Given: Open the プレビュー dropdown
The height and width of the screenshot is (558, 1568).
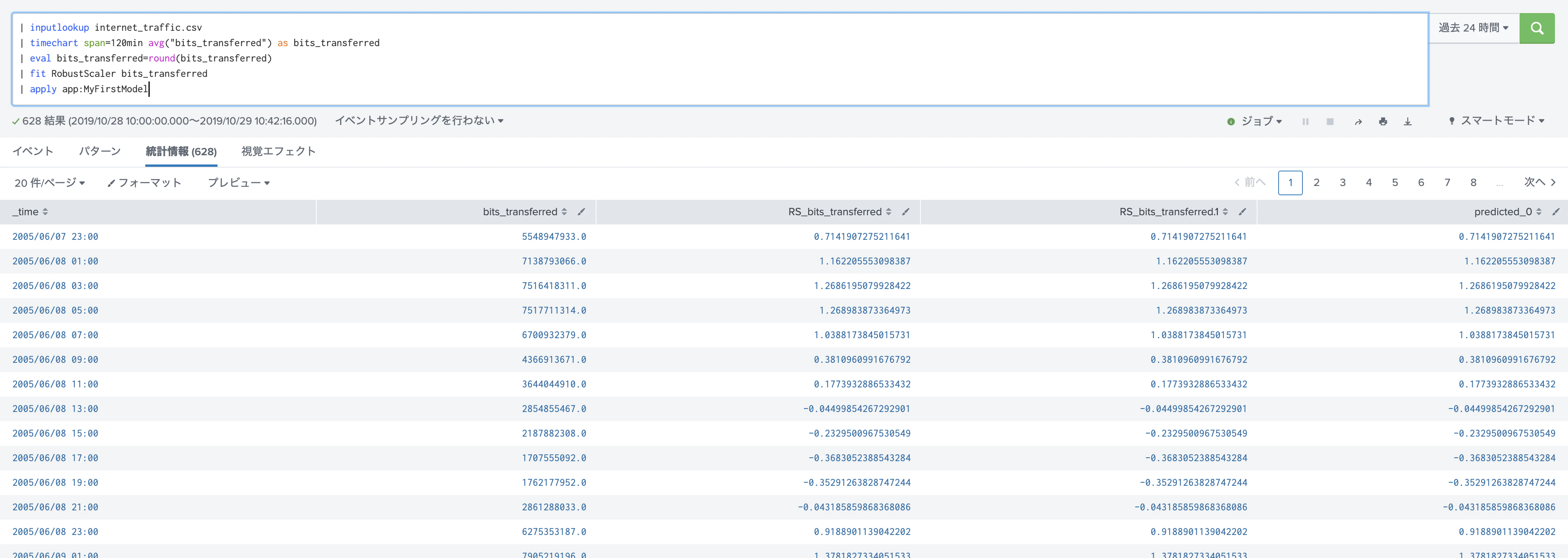Looking at the screenshot, I should tap(239, 183).
